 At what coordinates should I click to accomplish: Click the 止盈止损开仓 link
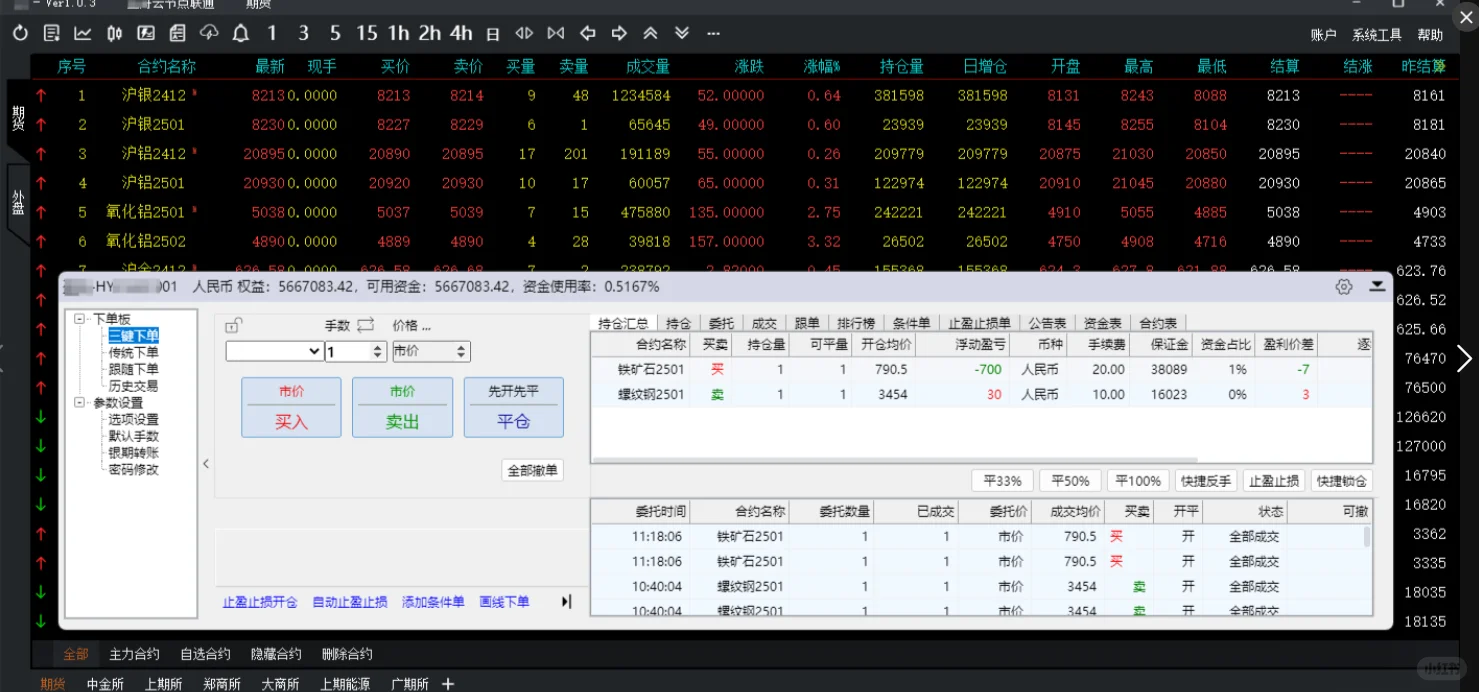tap(260, 602)
